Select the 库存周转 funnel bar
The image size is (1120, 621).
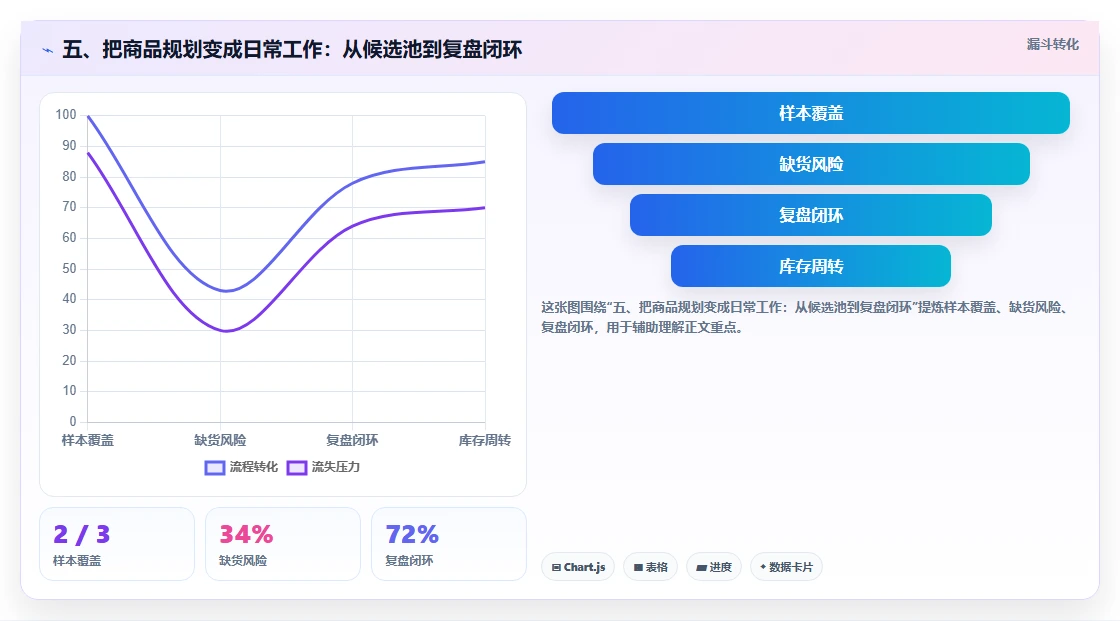(811, 267)
